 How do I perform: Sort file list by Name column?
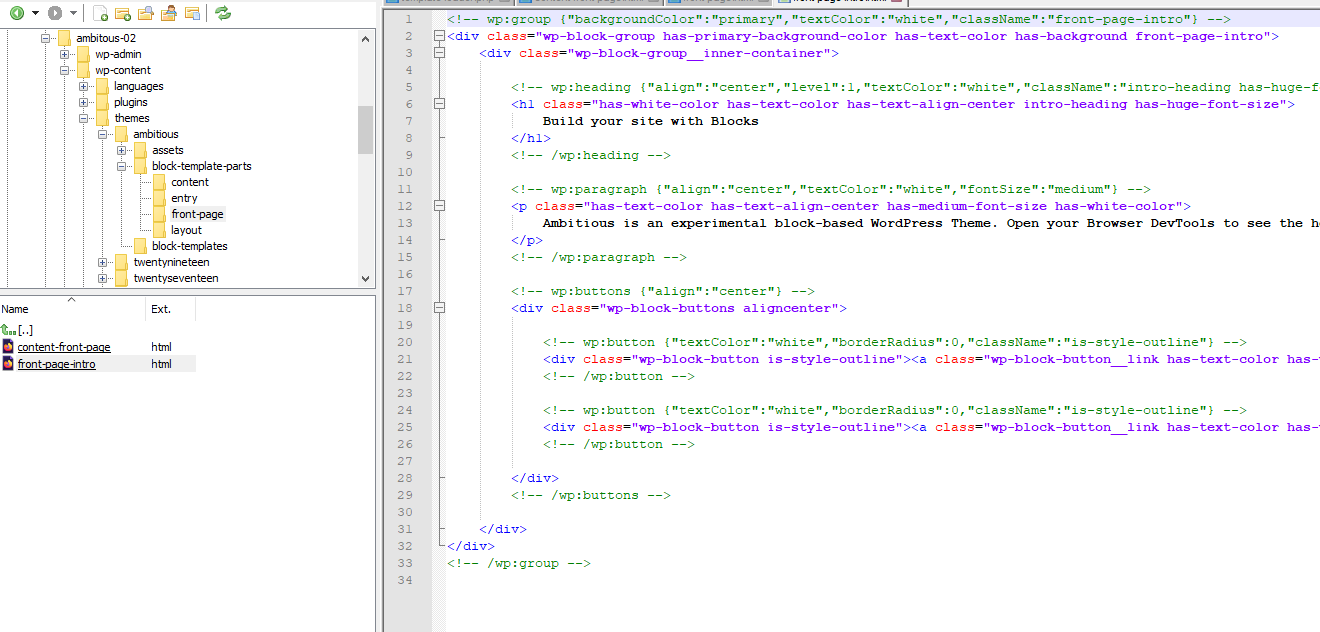16,309
